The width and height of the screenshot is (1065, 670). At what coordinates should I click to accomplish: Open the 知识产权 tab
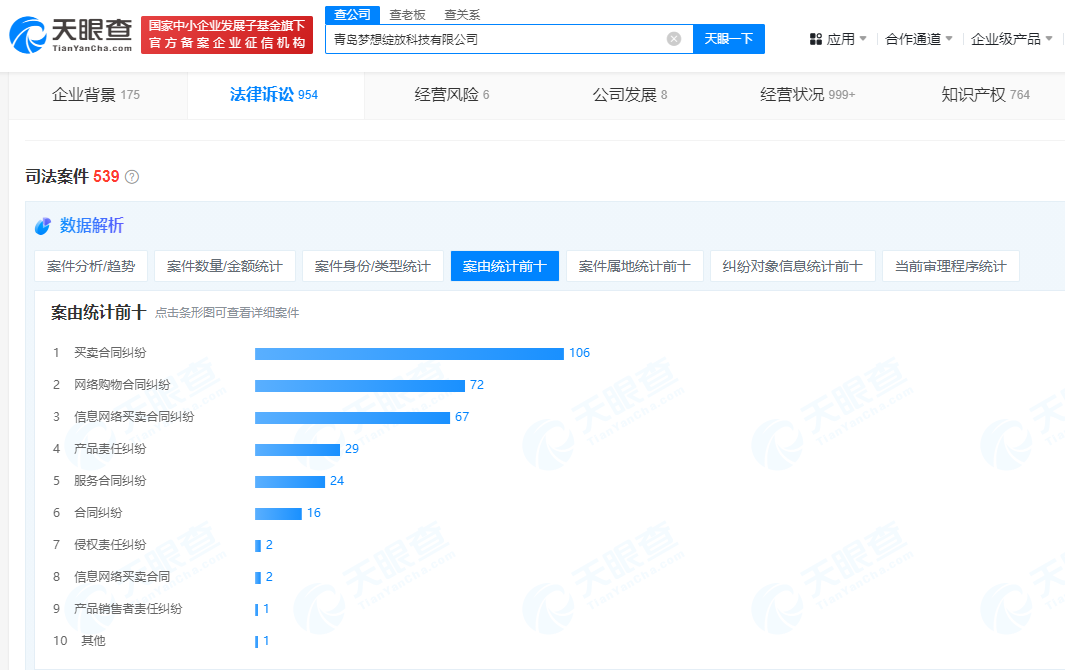(985, 95)
